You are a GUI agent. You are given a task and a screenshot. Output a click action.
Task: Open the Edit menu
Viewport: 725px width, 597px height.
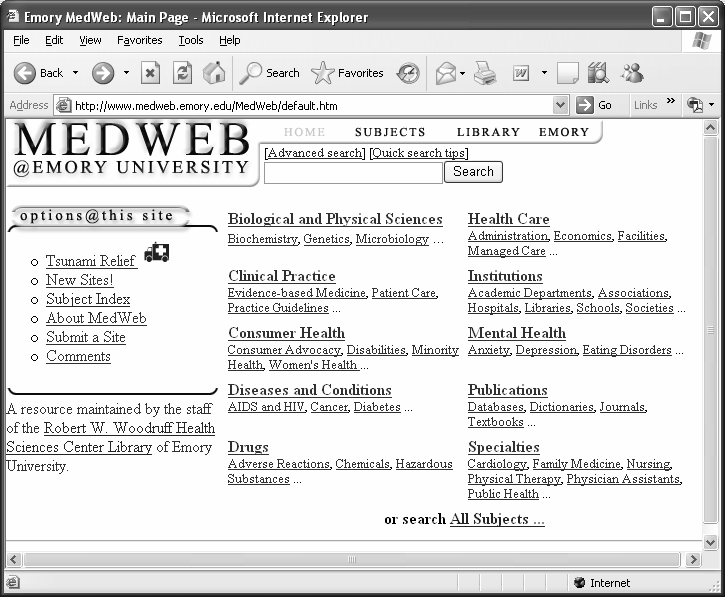click(54, 40)
